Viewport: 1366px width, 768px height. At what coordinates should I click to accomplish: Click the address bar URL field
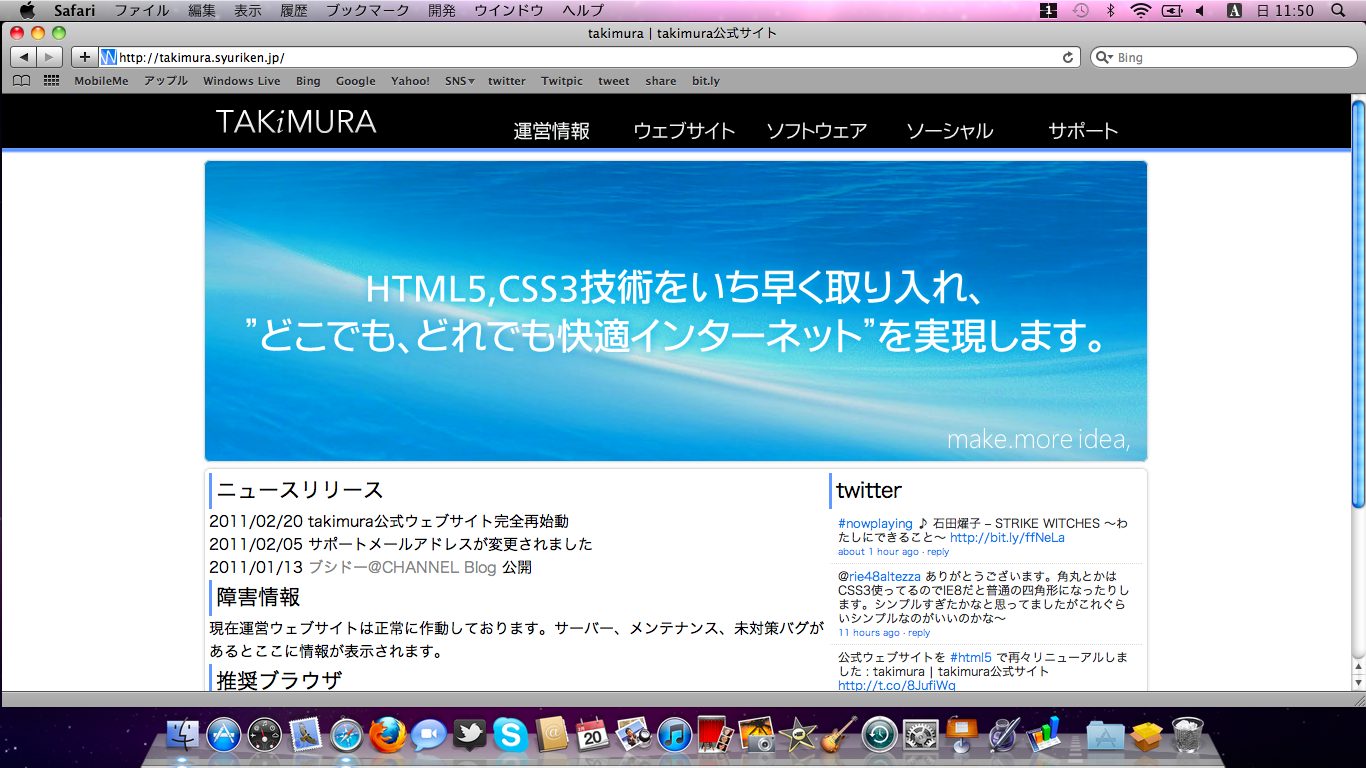(x=590, y=57)
